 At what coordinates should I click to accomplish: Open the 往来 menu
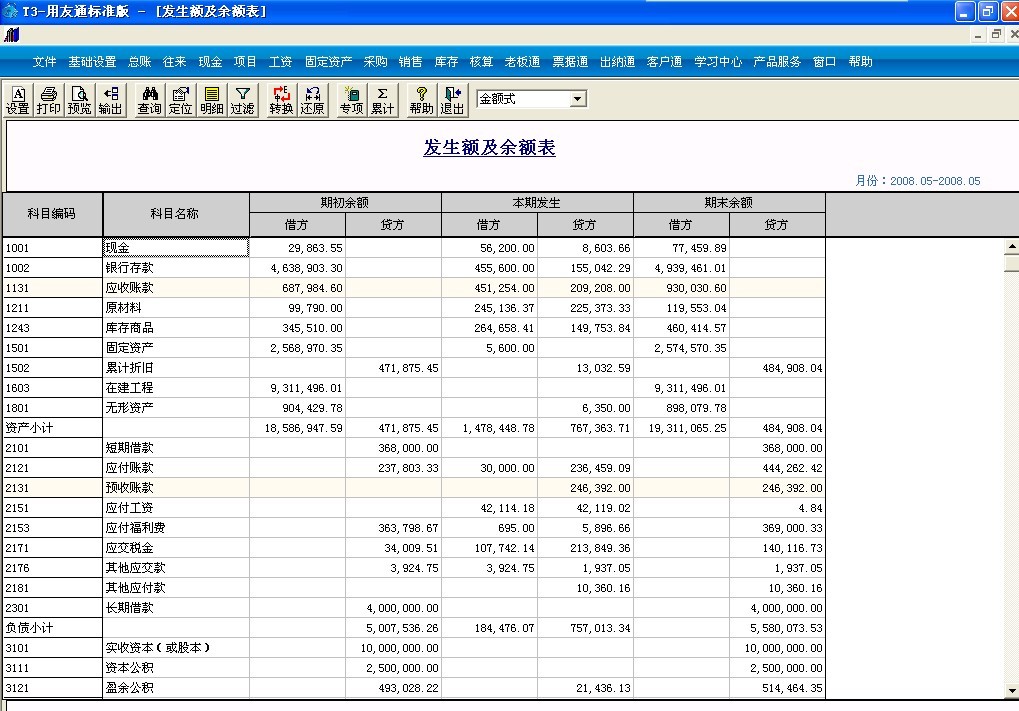pyautogui.click(x=174, y=62)
